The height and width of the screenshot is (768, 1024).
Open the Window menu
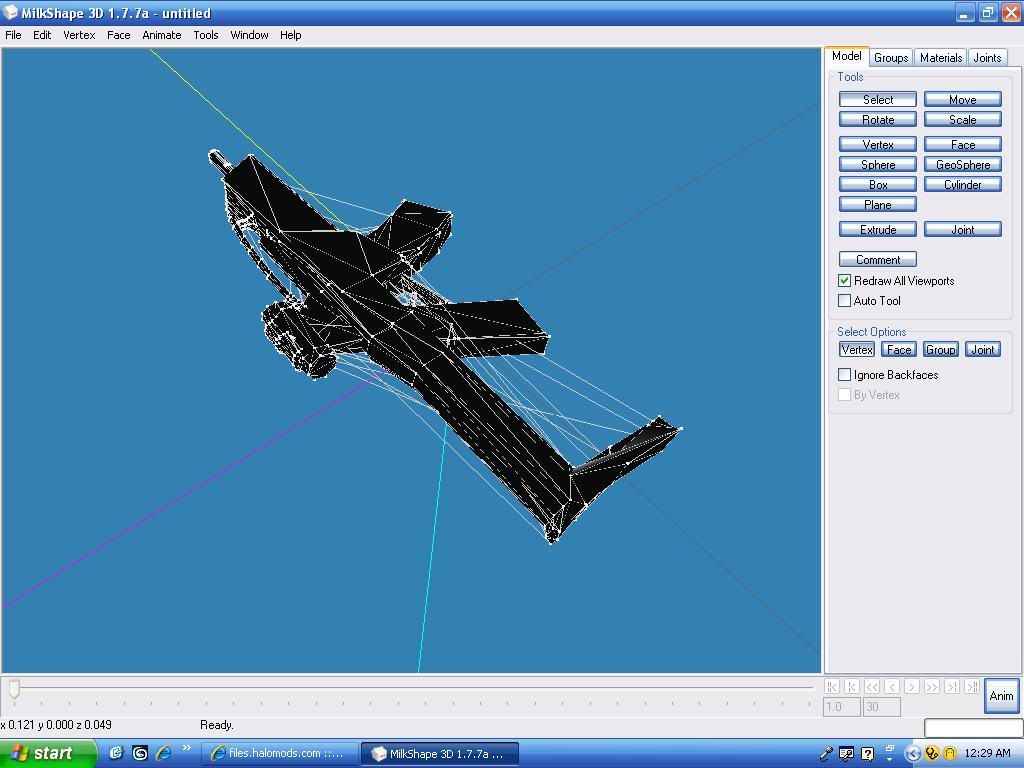[x=249, y=35]
